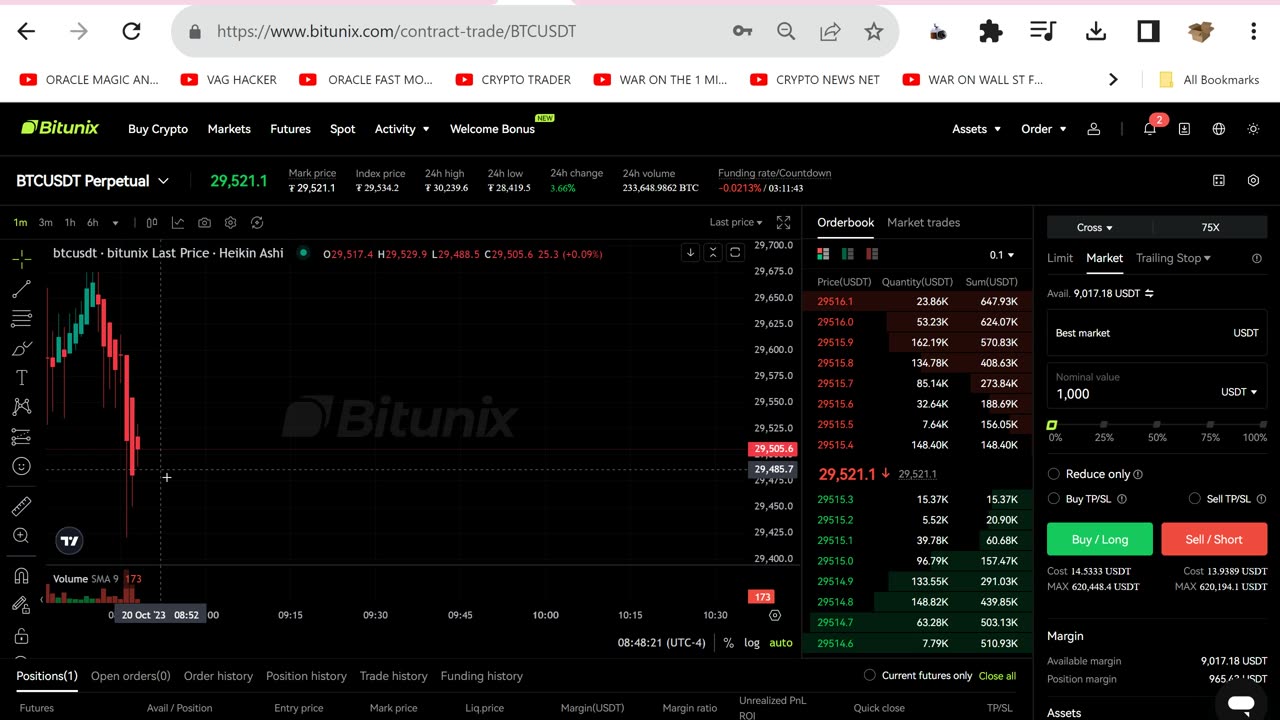Select the ruler measure tool
The height and width of the screenshot is (720, 1280).
click(x=21, y=506)
